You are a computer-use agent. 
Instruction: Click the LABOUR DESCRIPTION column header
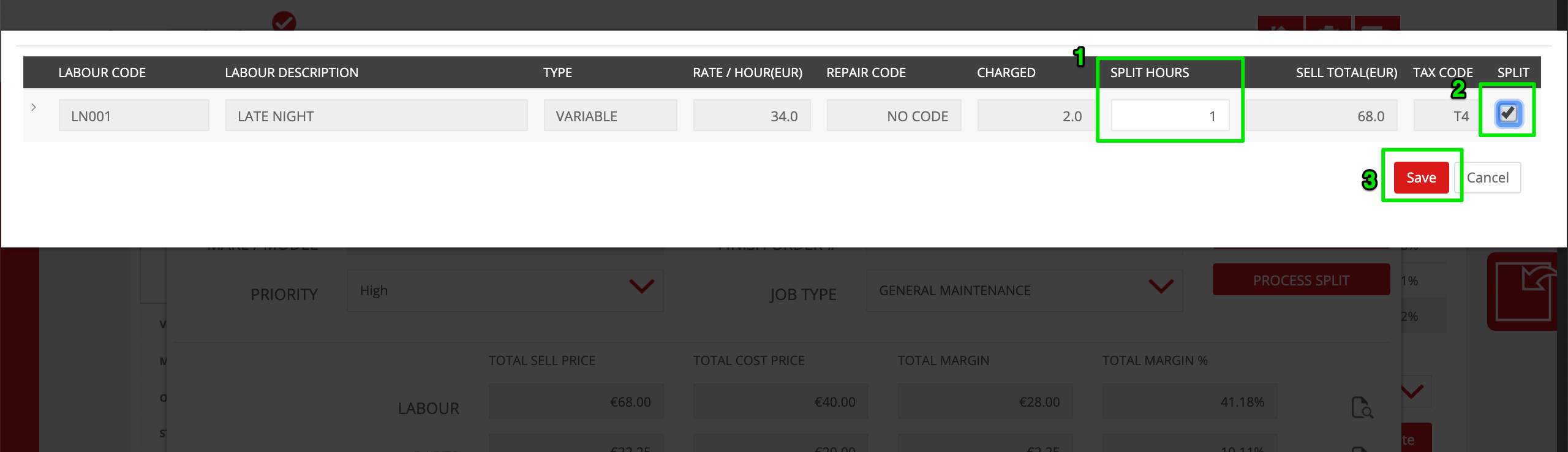292,73
